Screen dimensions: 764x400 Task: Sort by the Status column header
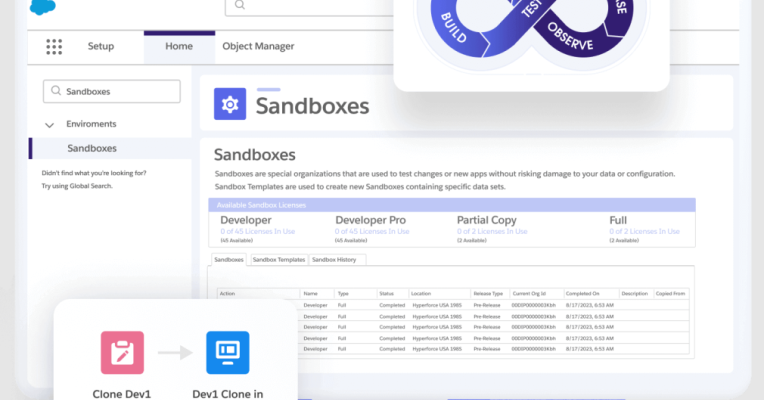386,293
